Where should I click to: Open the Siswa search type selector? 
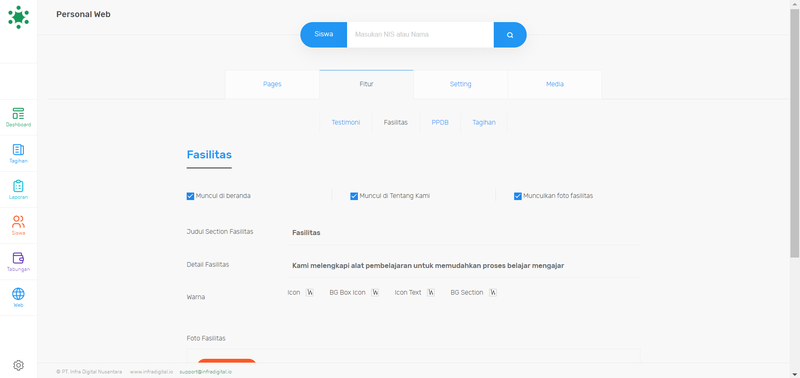[323, 35]
